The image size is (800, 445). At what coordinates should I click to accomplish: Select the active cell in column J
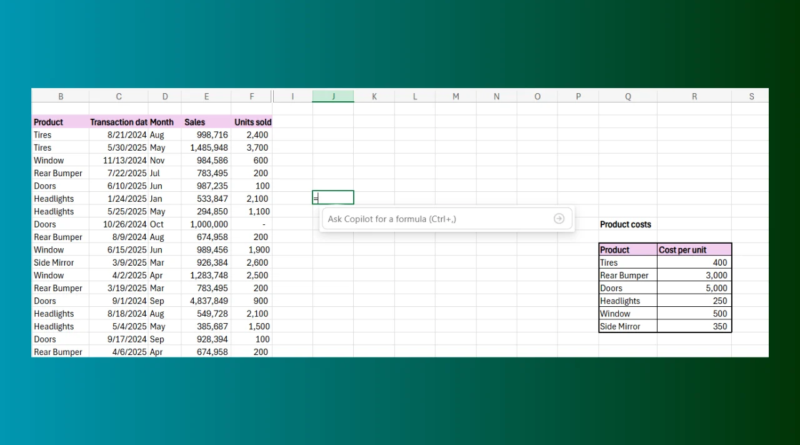point(333,198)
